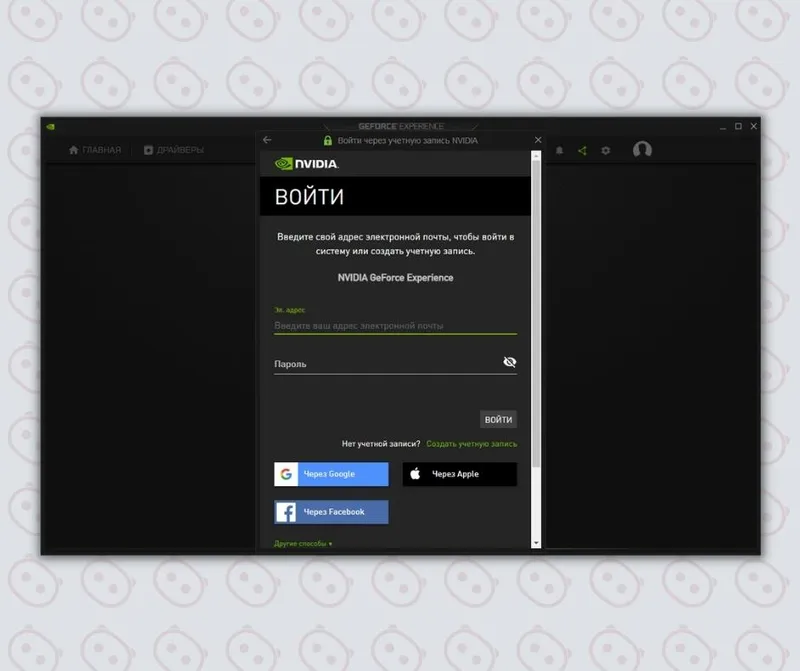The height and width of the screenshot is (671, 800).
Task: Click the green lock icon in the dialog header
Action: [x=328, y=140]
